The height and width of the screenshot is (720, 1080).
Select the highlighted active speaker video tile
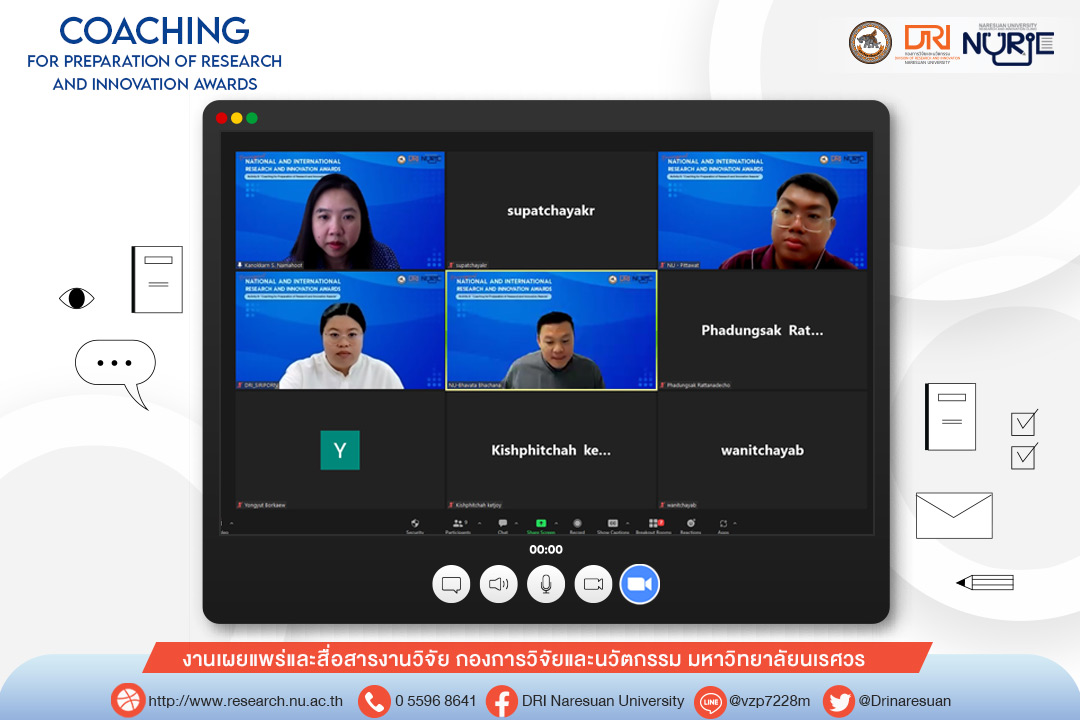click(552, 330)
